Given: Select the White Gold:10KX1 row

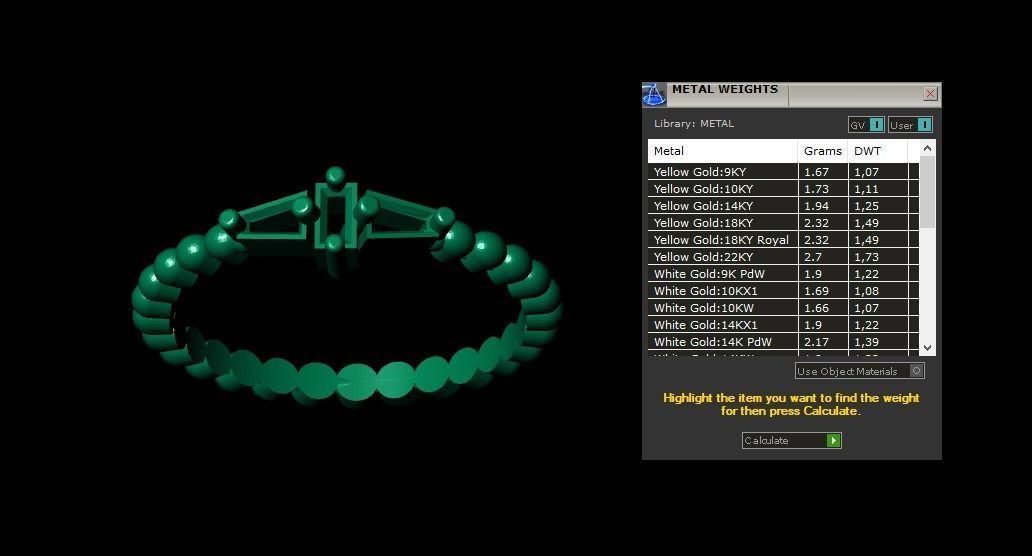Looking at the screenshot, I should coord(783,291).
